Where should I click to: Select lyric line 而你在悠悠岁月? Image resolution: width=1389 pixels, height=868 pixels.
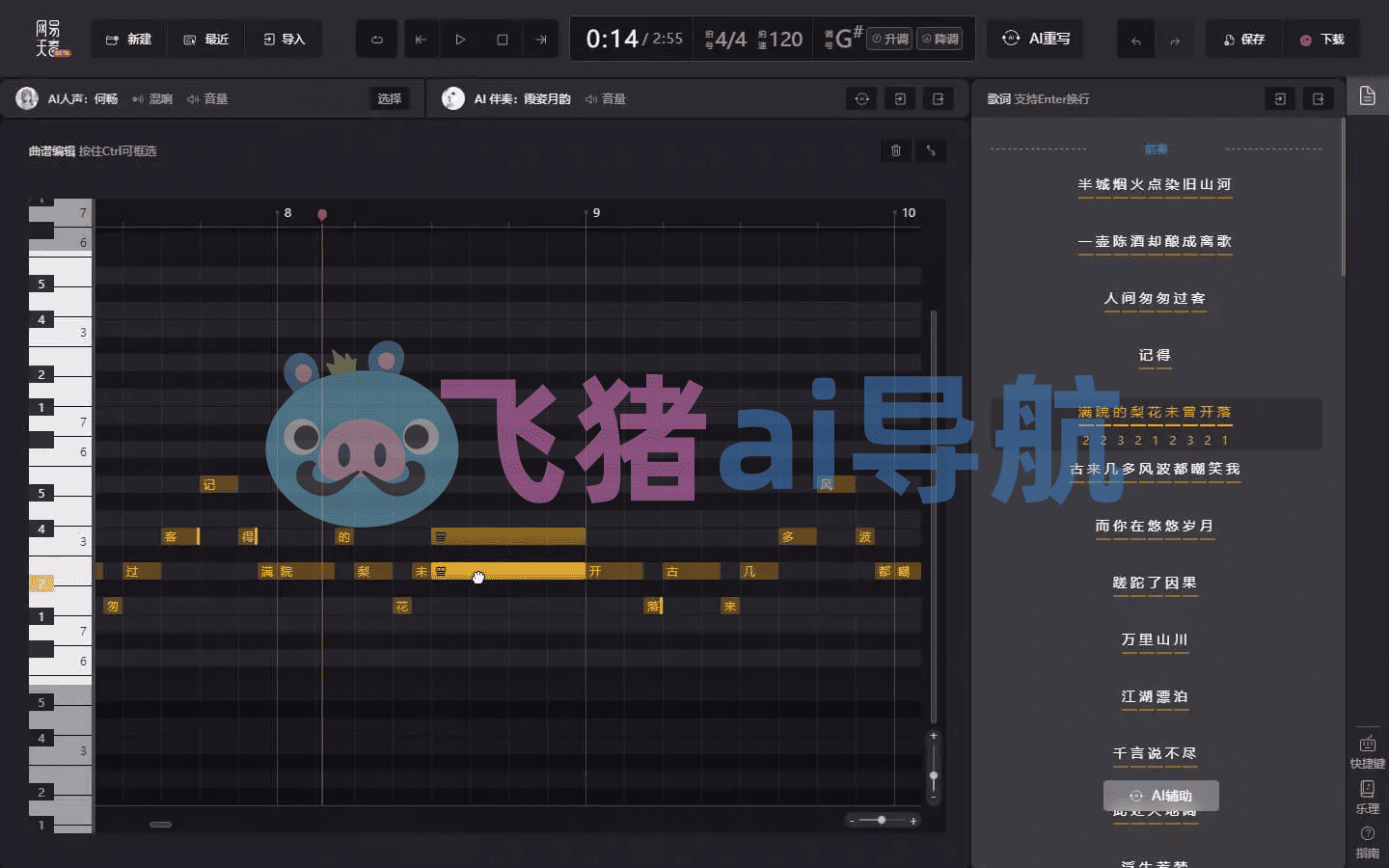tap(1155, 526)
